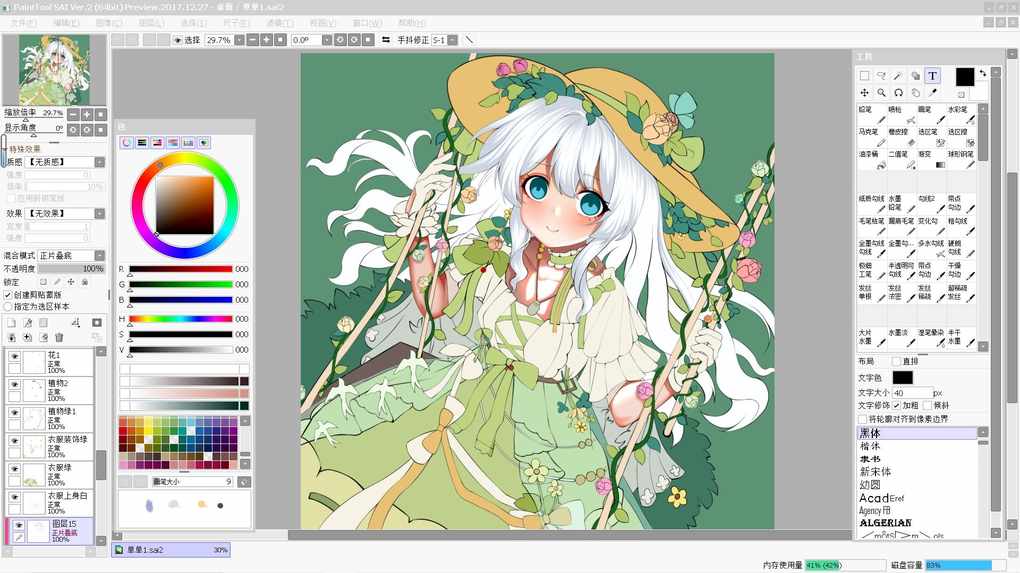Image resolution: width=1020 pixels, height=573 pixels.
Task: Open the 效果 effect dropdown
Action: [x=100, y=213]
